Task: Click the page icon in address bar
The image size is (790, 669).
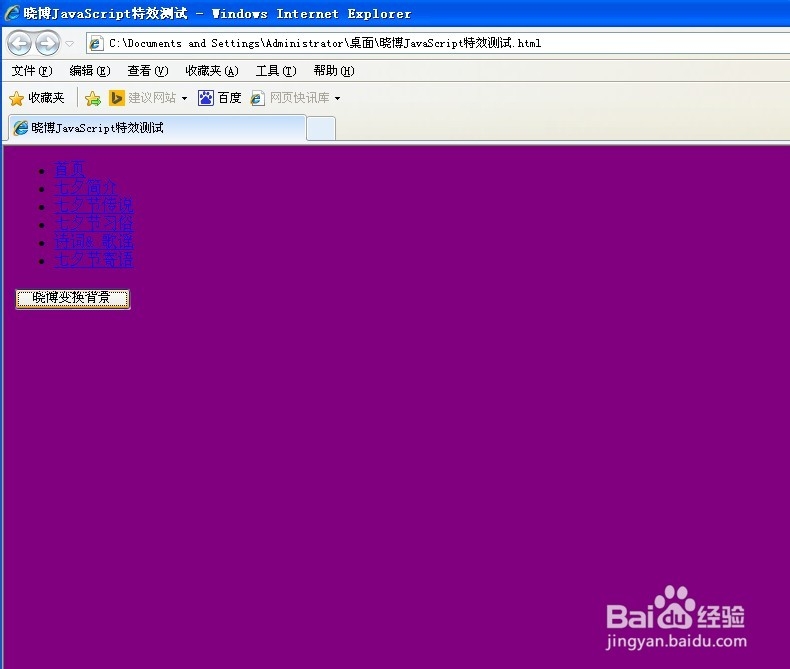Action: 96,43
